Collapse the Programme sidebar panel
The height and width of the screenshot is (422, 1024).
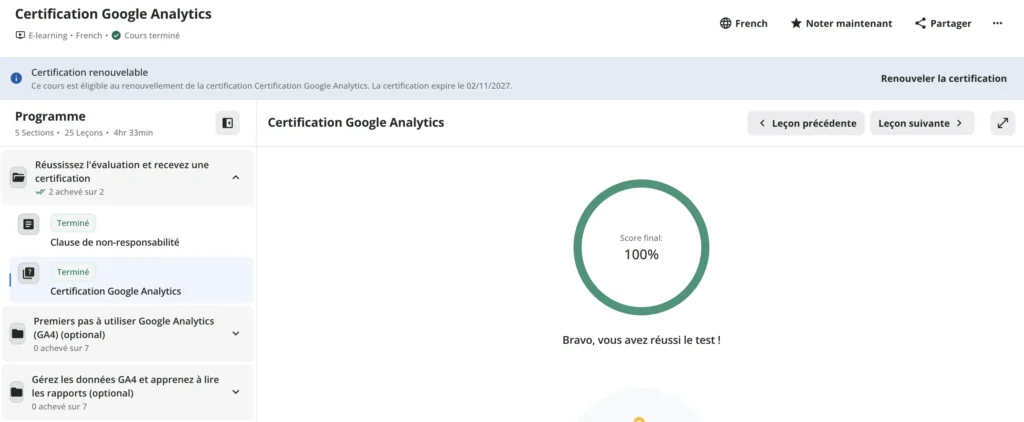[x=227, y=123]
